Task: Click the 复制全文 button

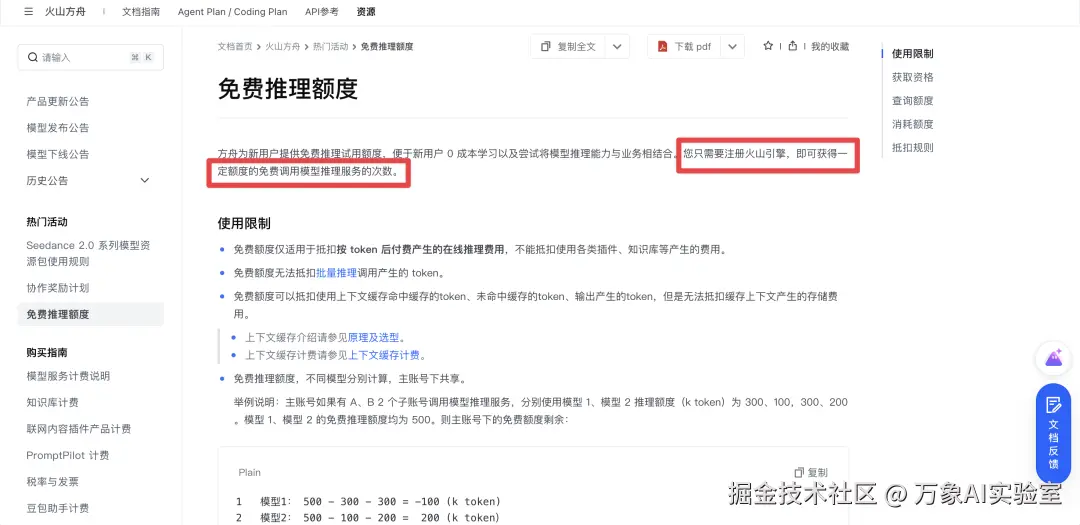Action: click(568, 46)
